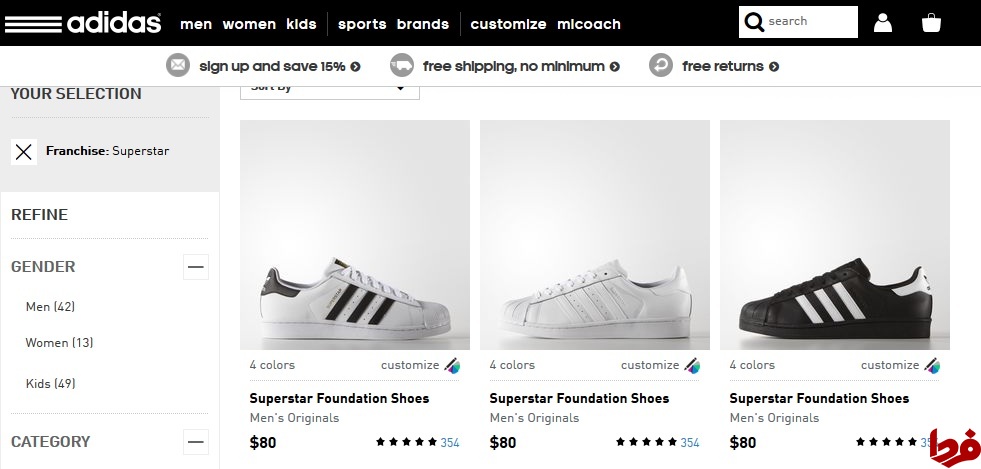This screenshot has width=981, height=469.
Task: Filter by Kids gender option
Action: coord(50,383)
